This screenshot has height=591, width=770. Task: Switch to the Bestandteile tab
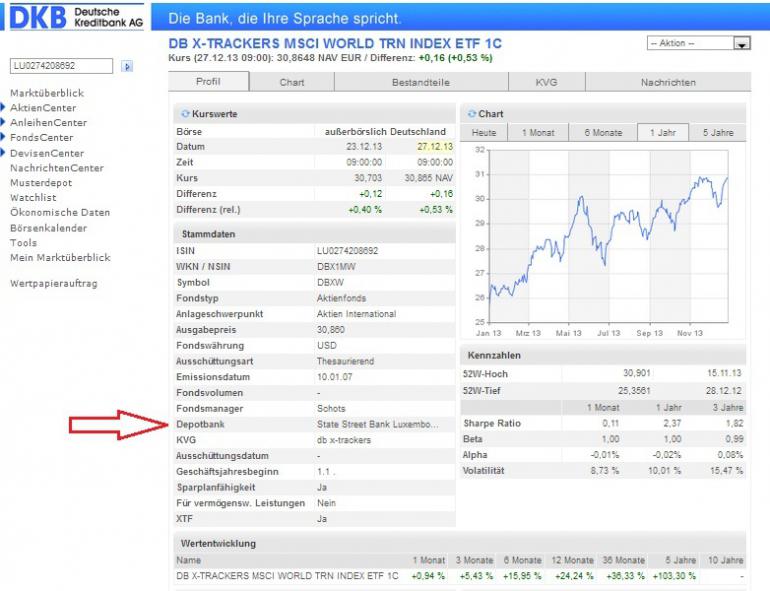tap(421, 82)
